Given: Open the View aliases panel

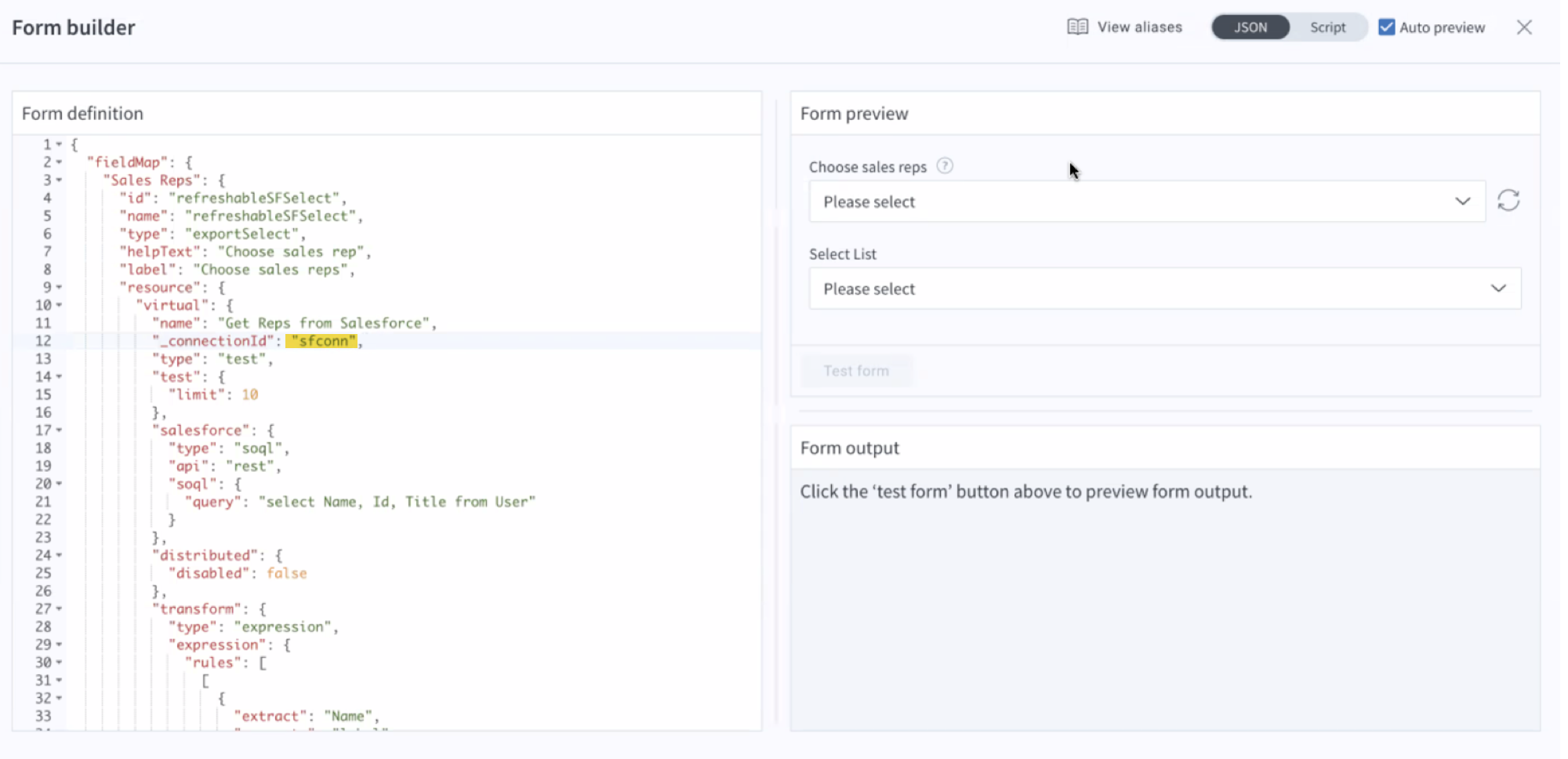Looking at the screenshot, I should click(1126, 27).
